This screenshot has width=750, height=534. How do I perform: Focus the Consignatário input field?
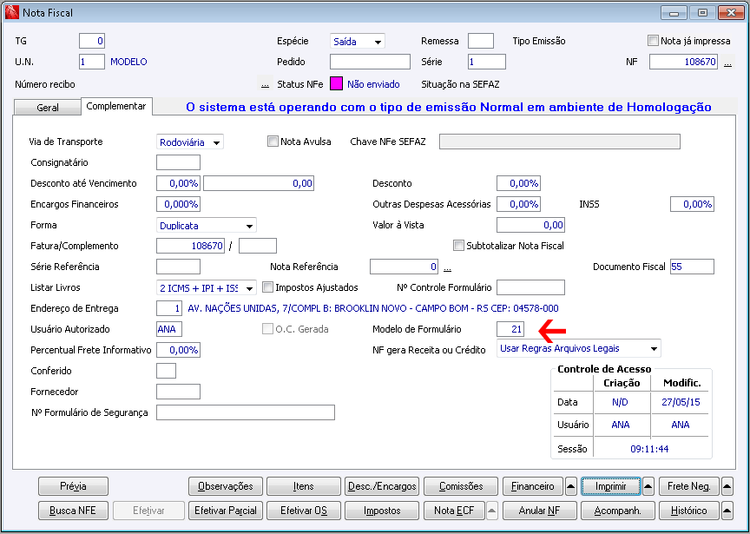[x=178, y=163]
